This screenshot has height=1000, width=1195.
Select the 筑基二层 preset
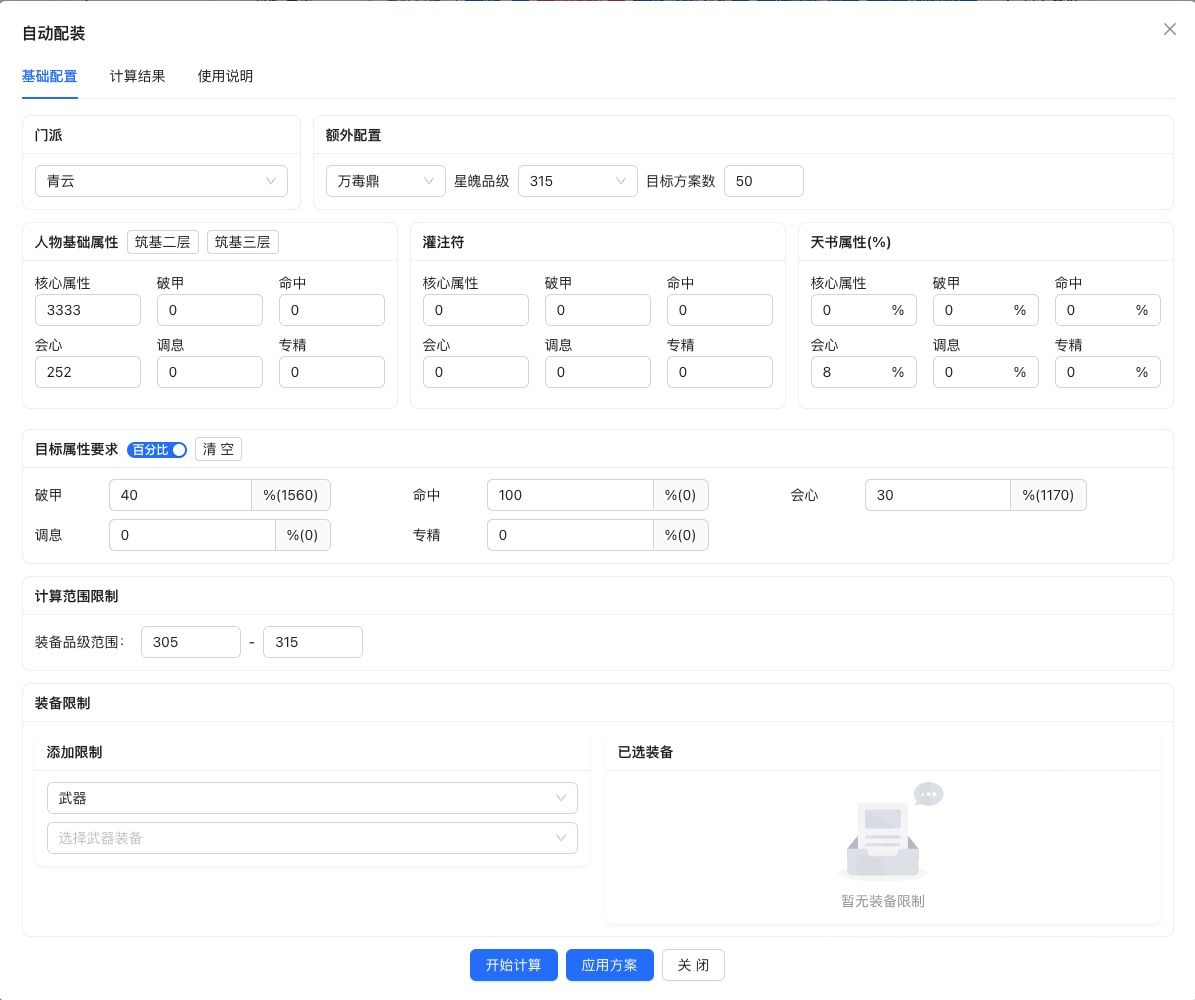162,241
